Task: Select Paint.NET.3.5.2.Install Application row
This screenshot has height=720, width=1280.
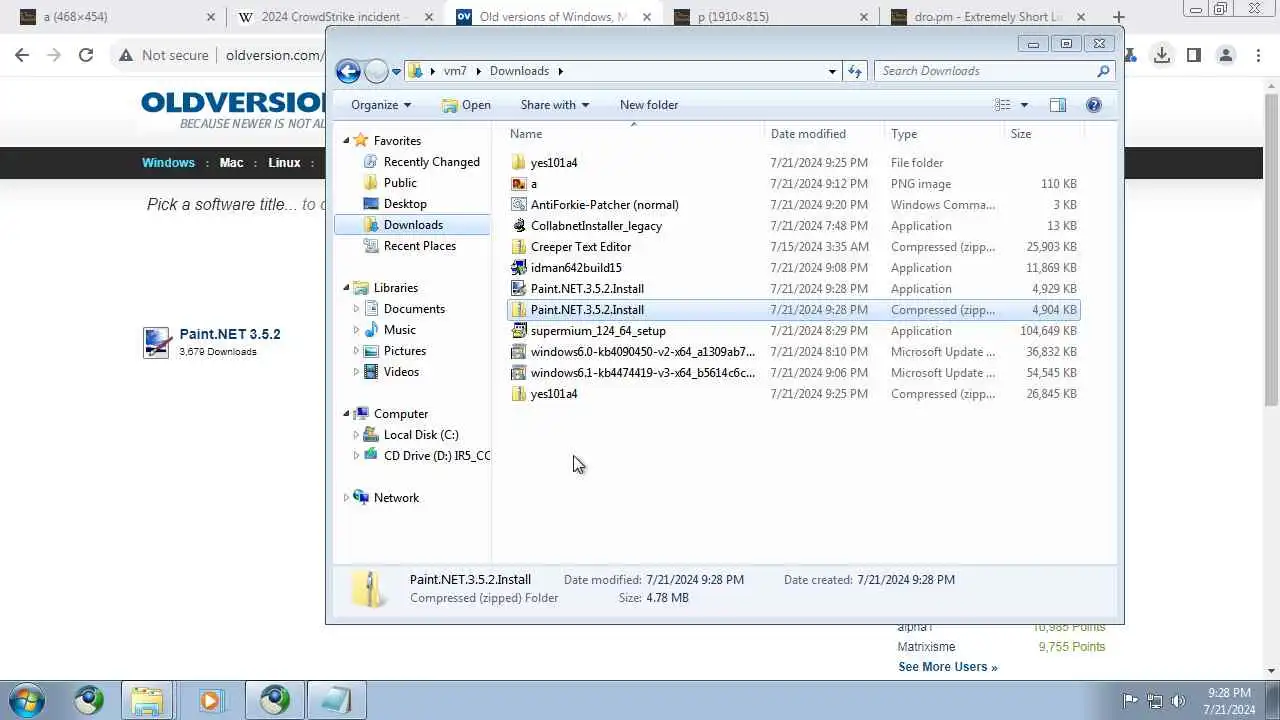Action: coord(794,289)
